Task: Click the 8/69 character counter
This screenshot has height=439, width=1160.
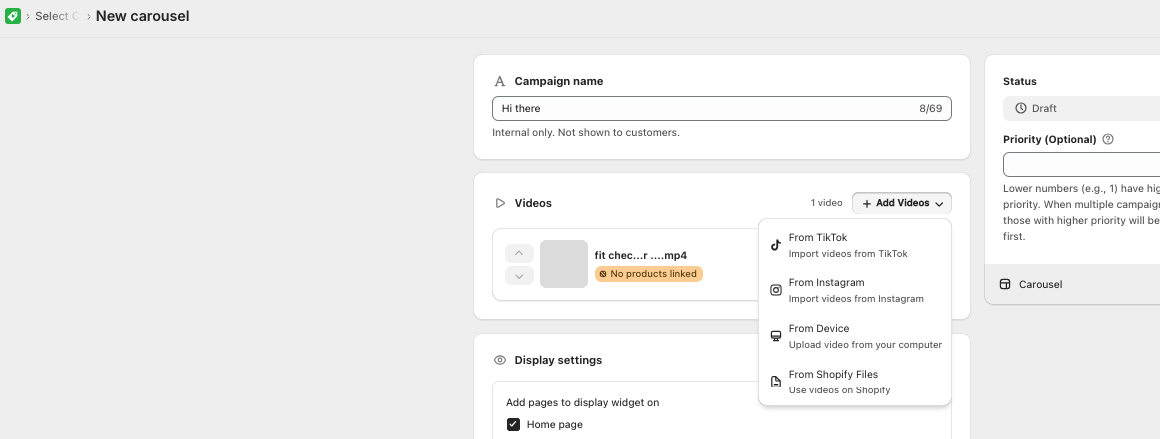Action: coord(931,108)
